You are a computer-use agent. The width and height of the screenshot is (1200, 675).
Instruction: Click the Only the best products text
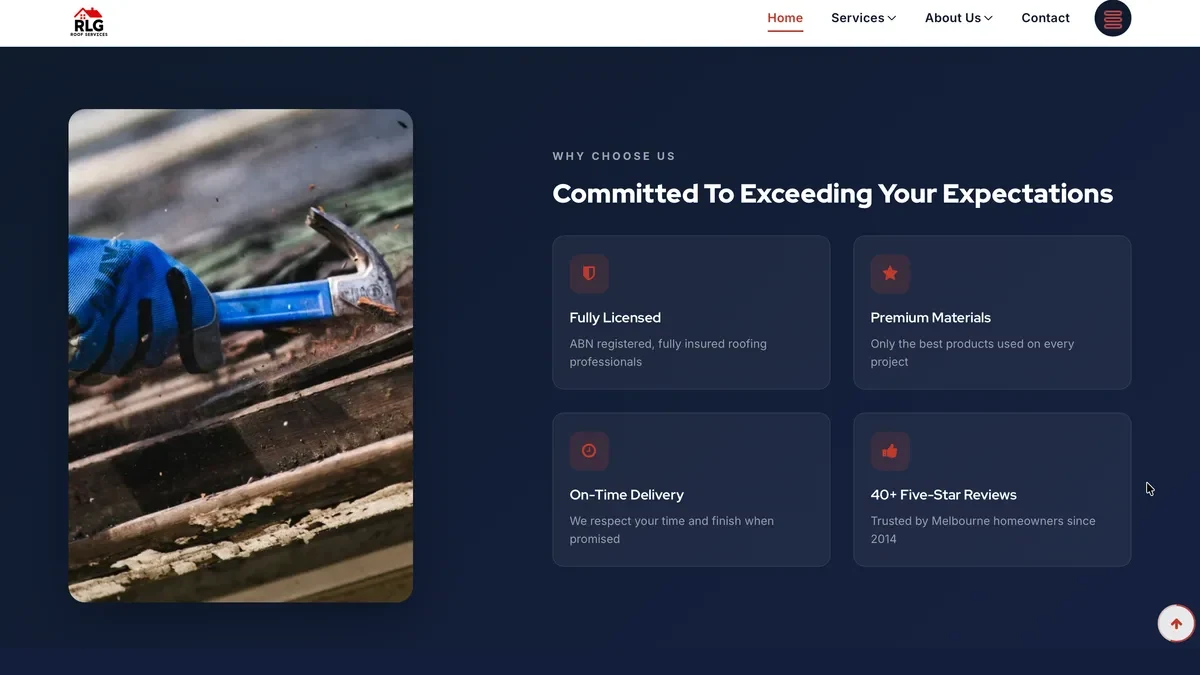coord(972,353)
